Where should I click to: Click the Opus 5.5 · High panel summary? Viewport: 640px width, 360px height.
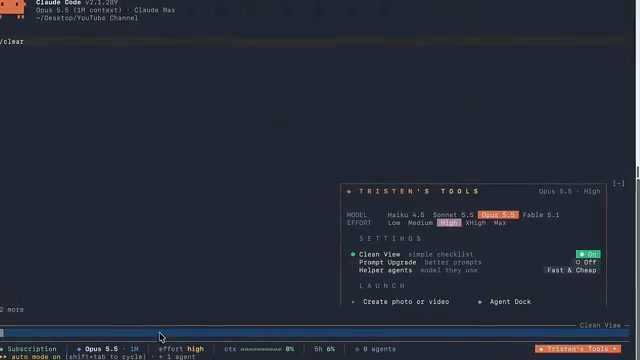pyautogui.click(x=569, y=191)
